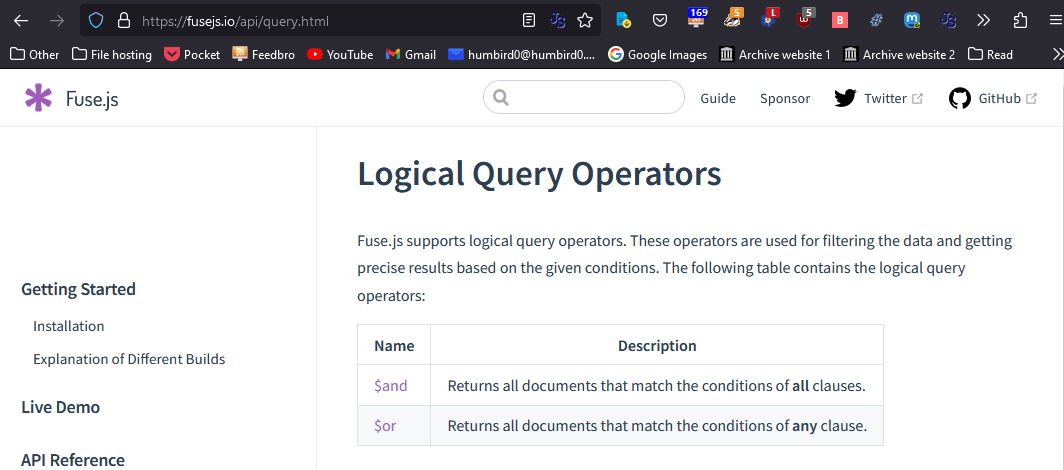The image size is (1064, 470).
Task: Toggle Firefox reader view icon
Action: point(529,20)
